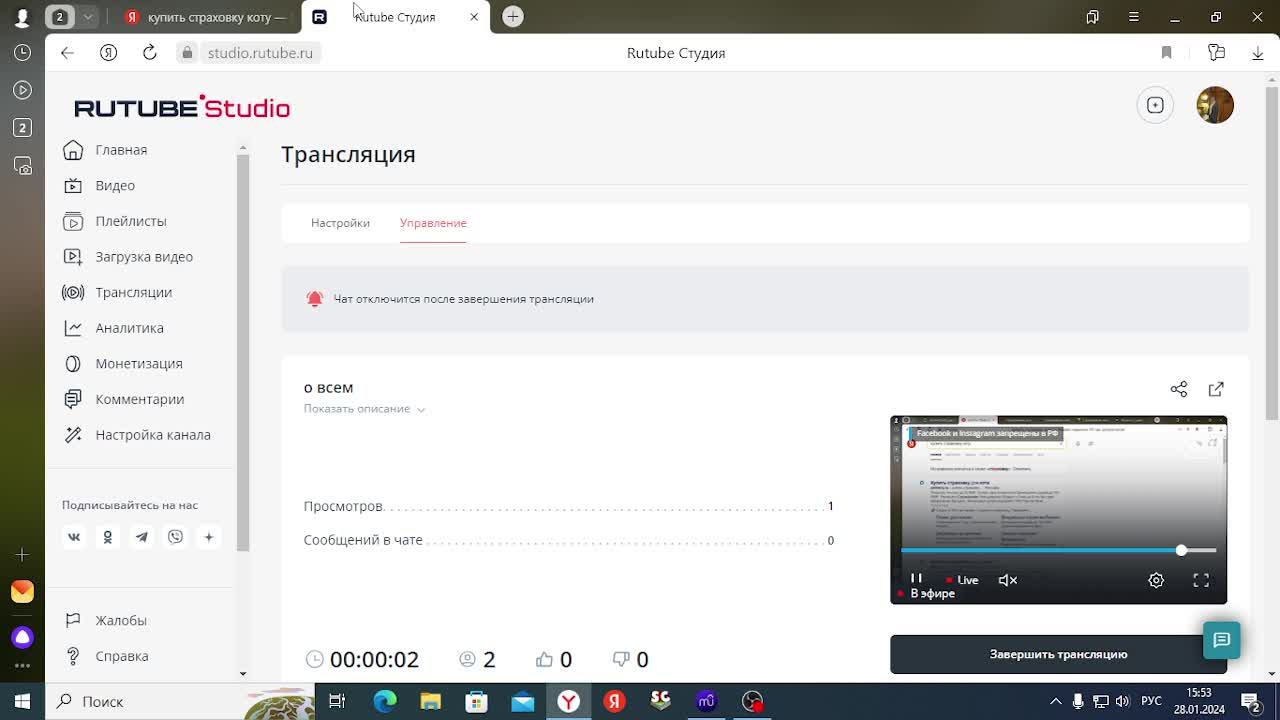Pause the live preview player
This screenshot has width=1280, height=720.
916,579
